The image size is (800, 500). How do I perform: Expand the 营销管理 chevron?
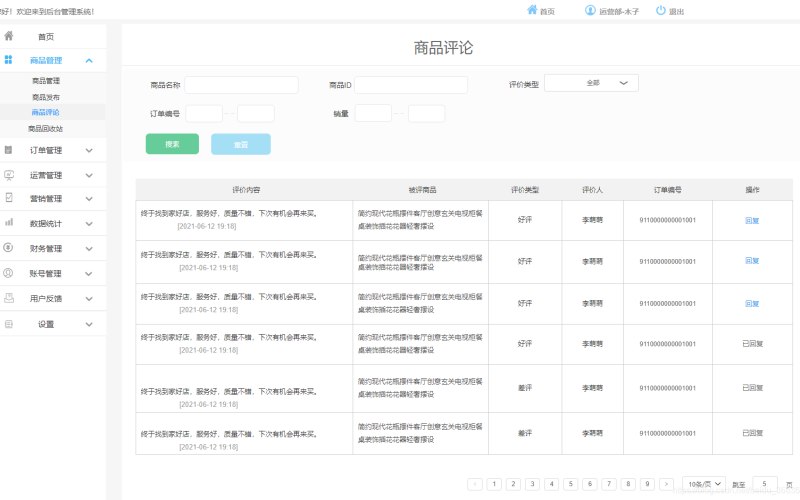coord(89,199)
